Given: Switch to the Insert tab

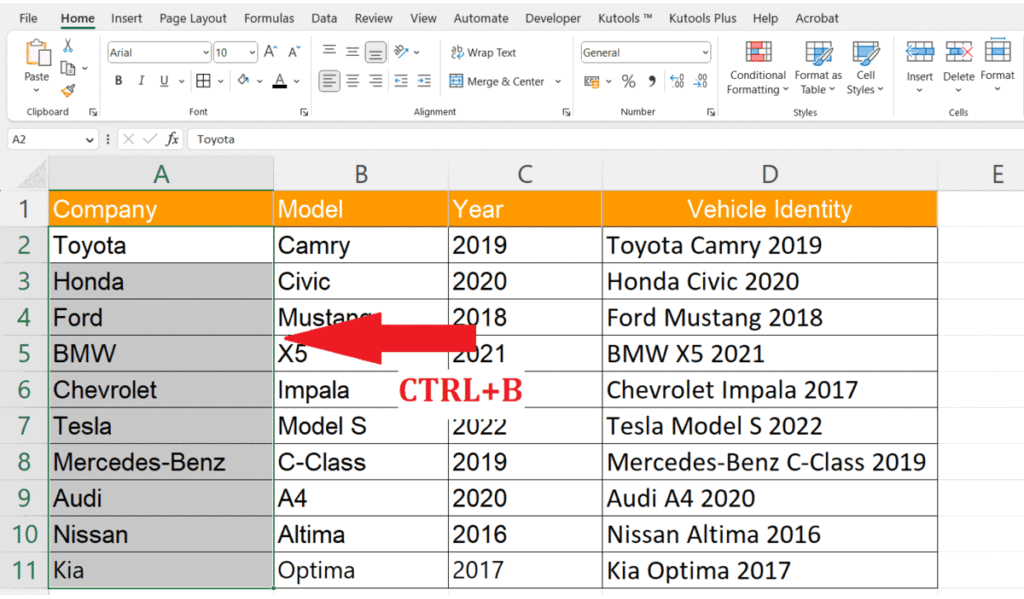Looking at the screenshot, I should click(x=126, y=18).
